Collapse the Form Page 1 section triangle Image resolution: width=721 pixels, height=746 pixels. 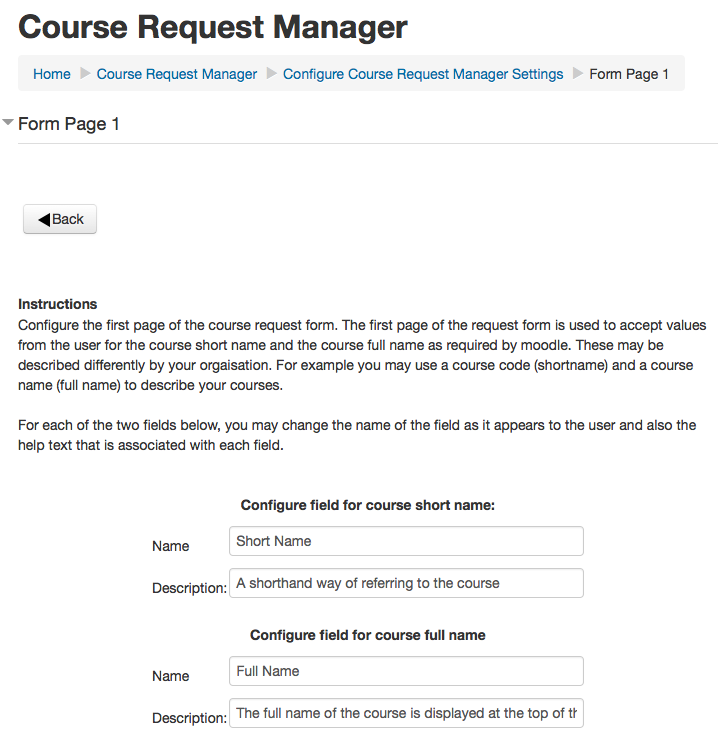coord(8,123)
